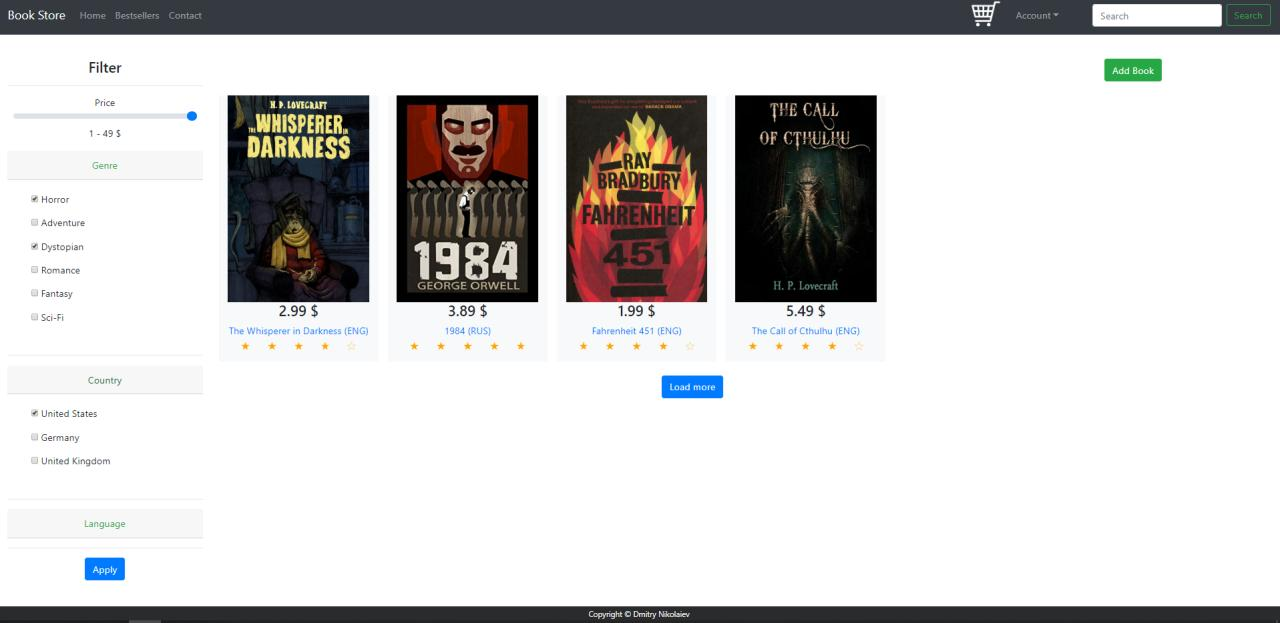The height and width of the screenshot is (623, 1280).
Task: Open The Whisperer in Darkness book link
Action: point(297,330)
